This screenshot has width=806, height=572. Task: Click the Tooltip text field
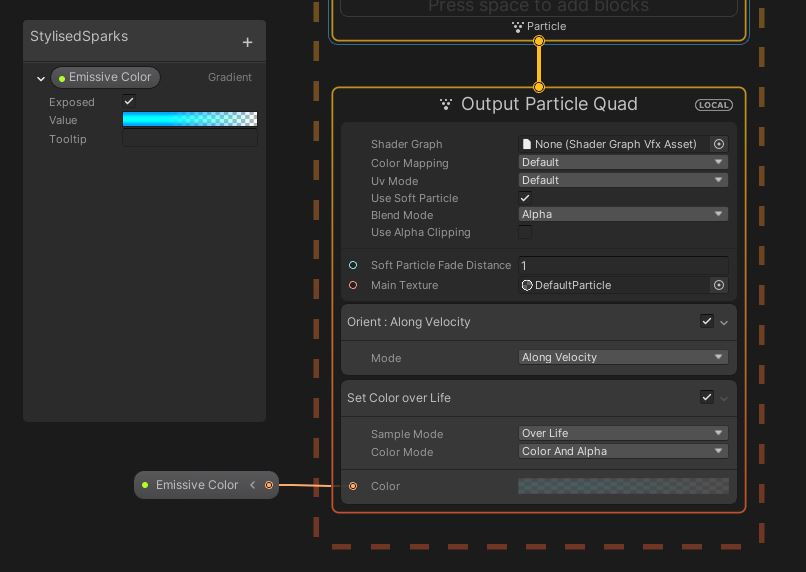coord(190,139)
